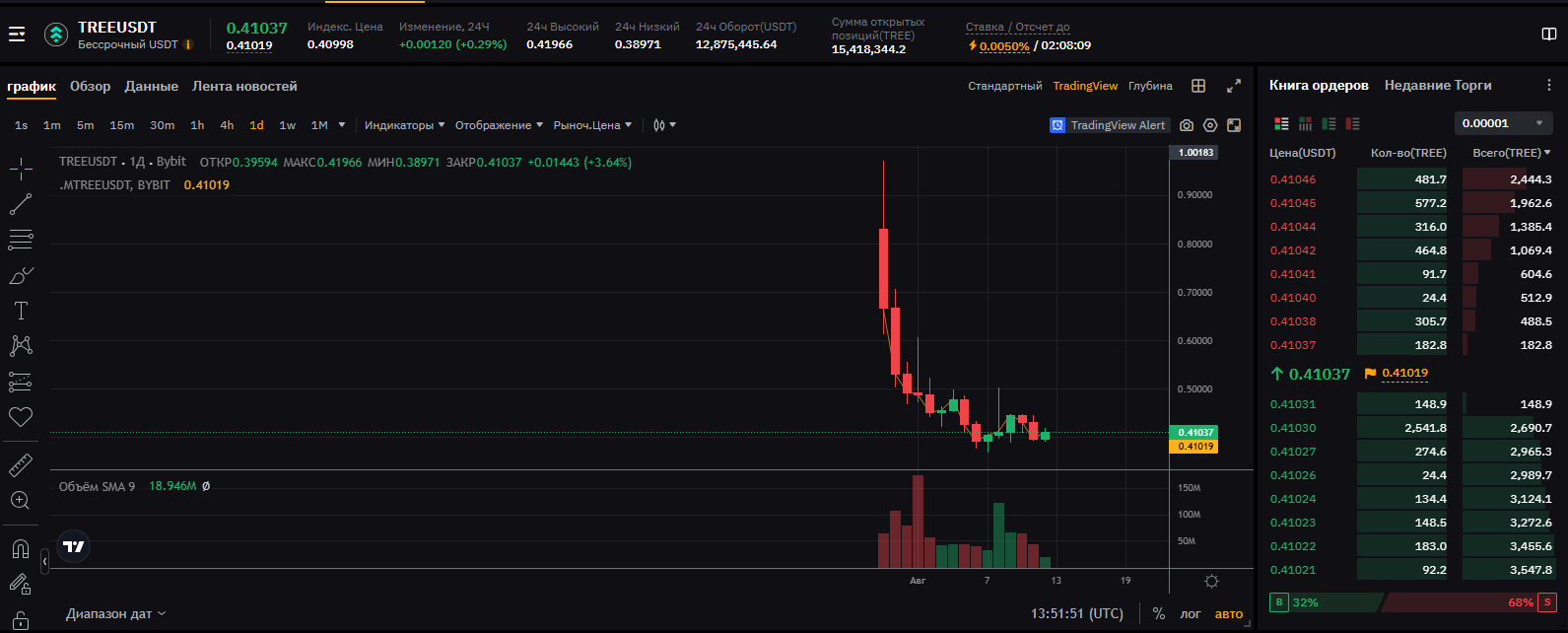1568x633 pixels.
Task: Open chart scale settings gear icon
Action: point(1212,581)
